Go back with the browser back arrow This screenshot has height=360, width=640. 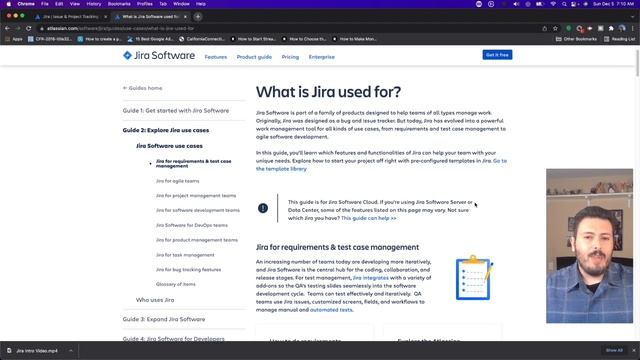coord(7,28)
